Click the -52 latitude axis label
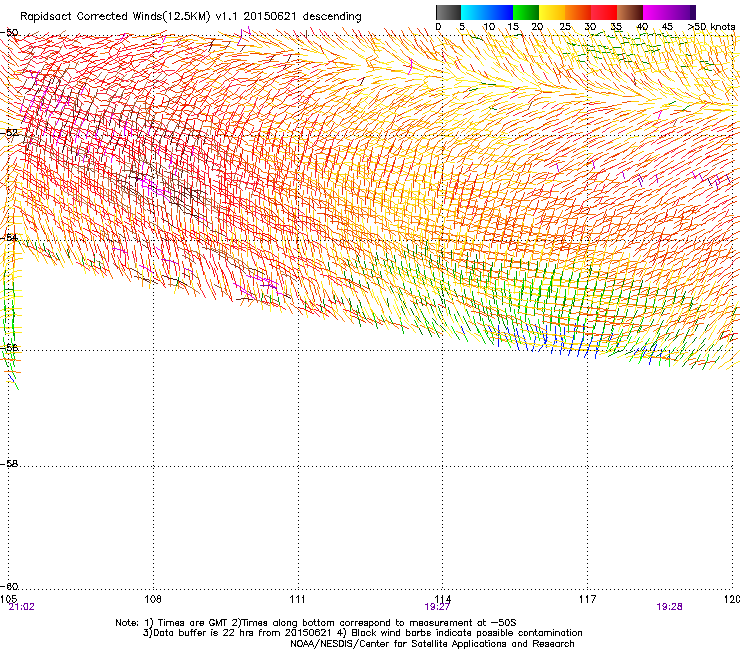Screen dimensions: 740x650 coord(9,133)
